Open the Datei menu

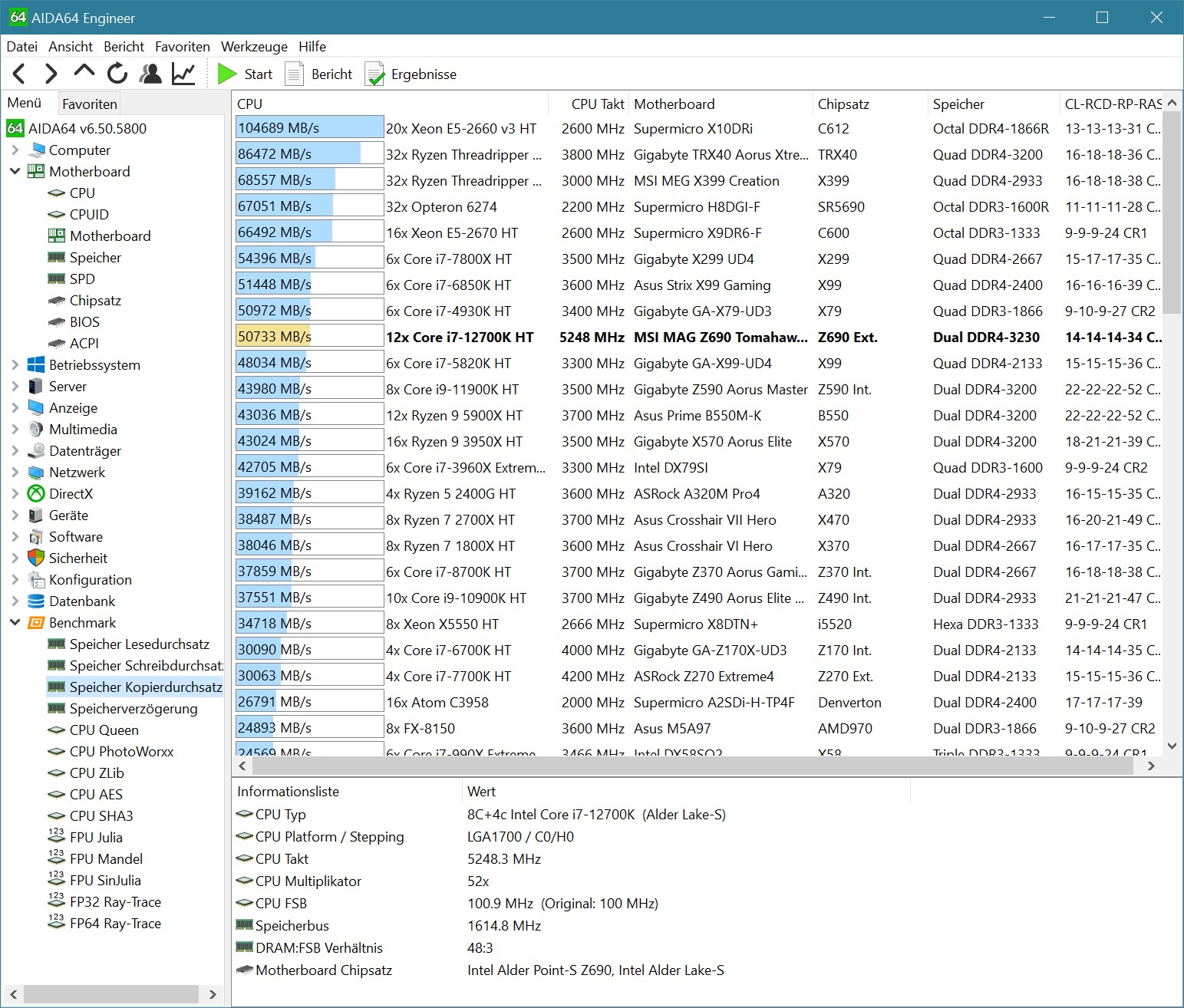coord(22,46)
